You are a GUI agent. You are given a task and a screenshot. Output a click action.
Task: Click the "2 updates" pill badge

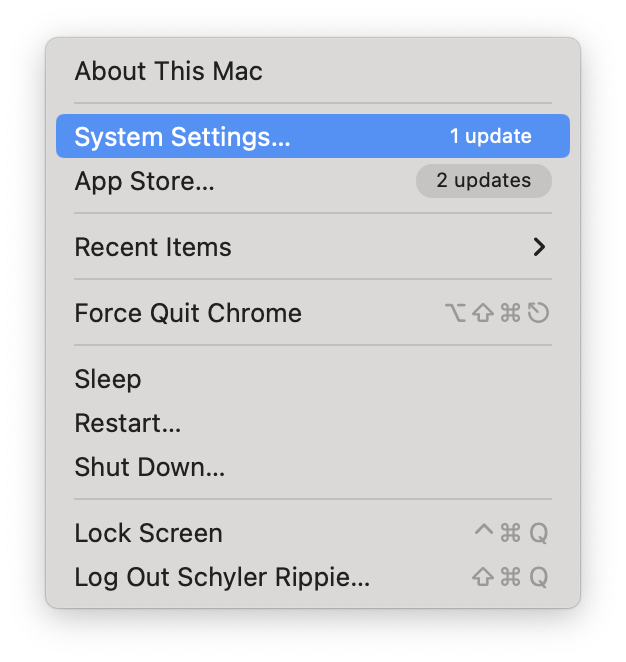point(483,181)
